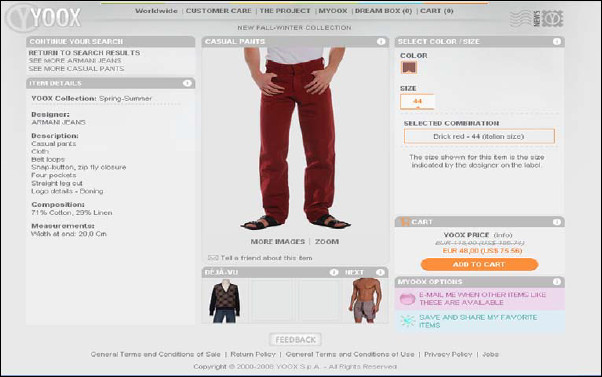The height and width of the screenshot is (377, 602).
Task: Open Dream Box (0) in navigation
Action: click(383, 11)
